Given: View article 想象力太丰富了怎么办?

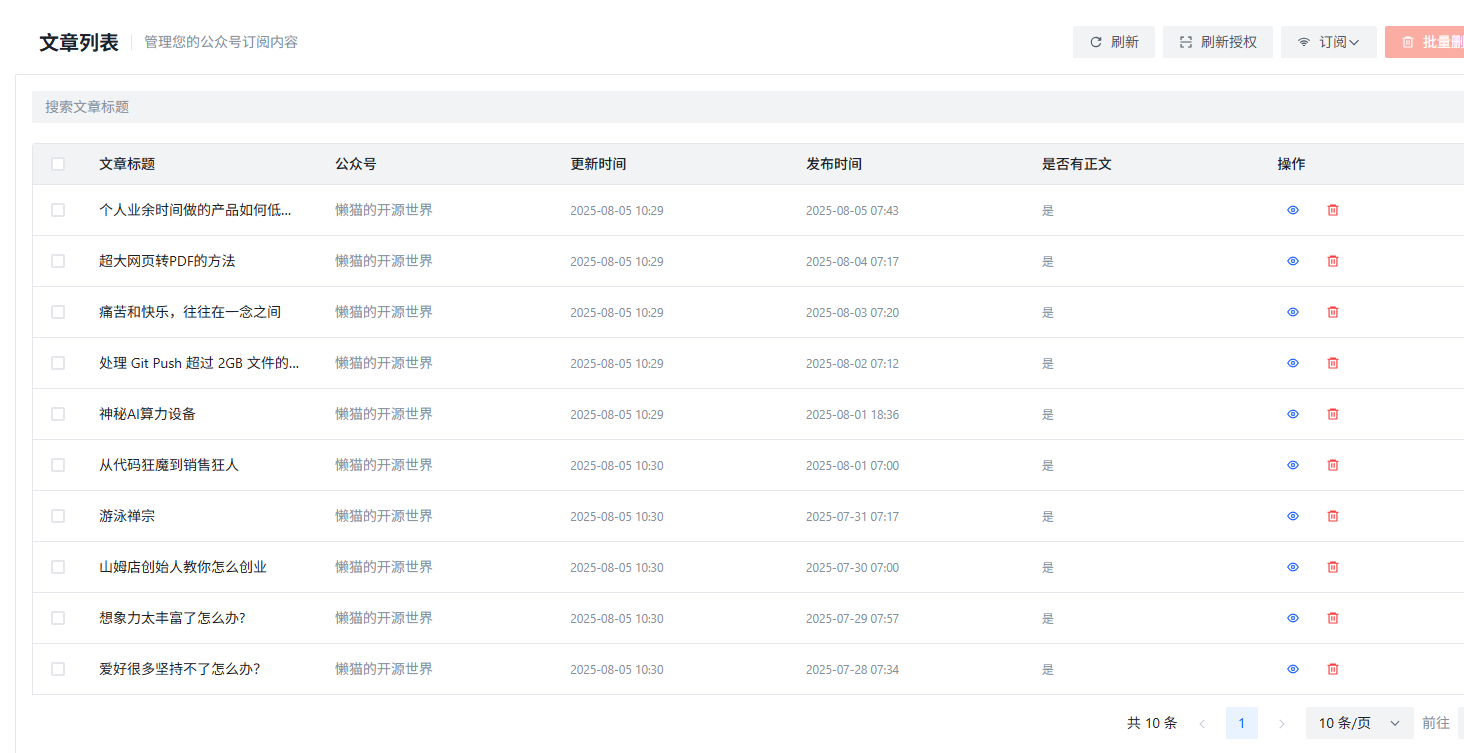Looking at the screenshot, I should click(x=1293, y=618).
